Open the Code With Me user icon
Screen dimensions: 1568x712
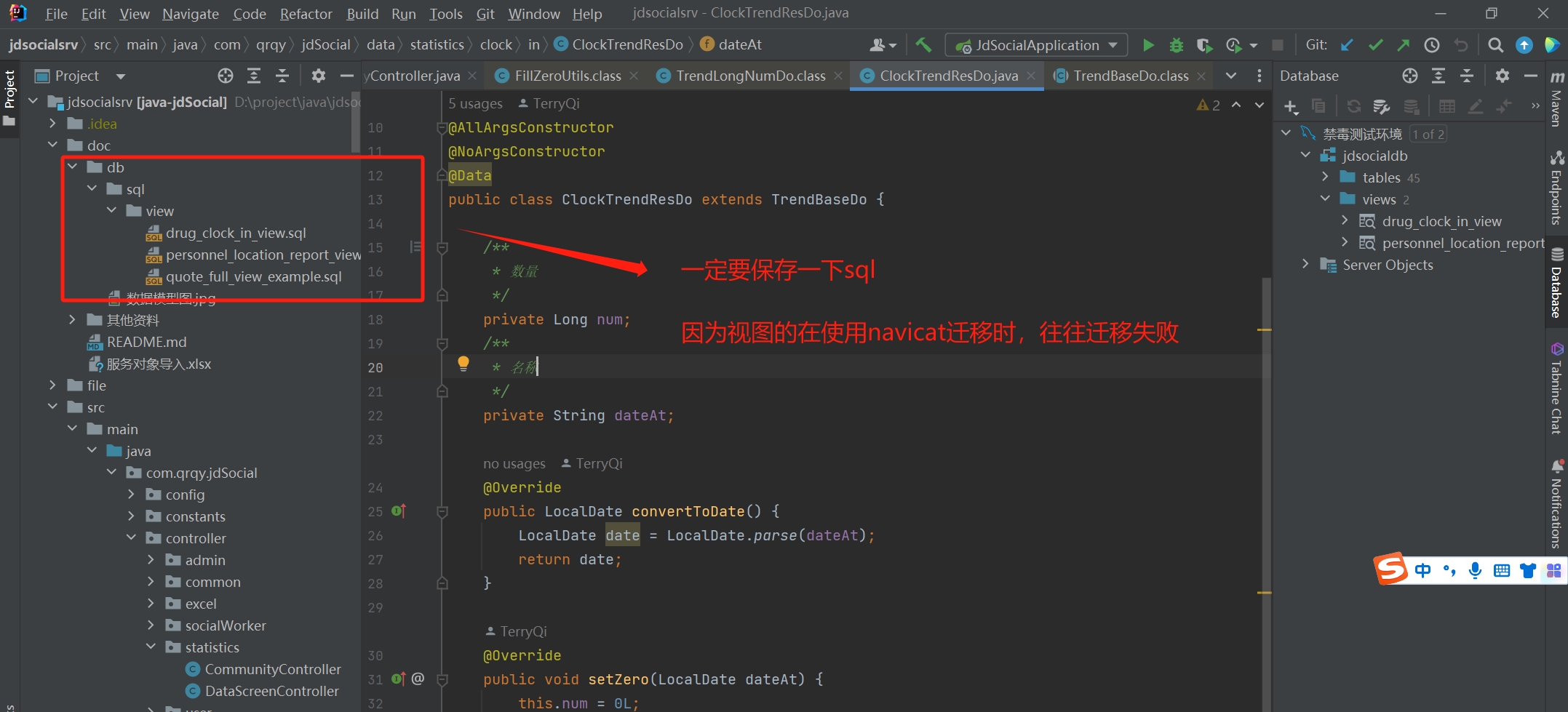pos(883,45)
